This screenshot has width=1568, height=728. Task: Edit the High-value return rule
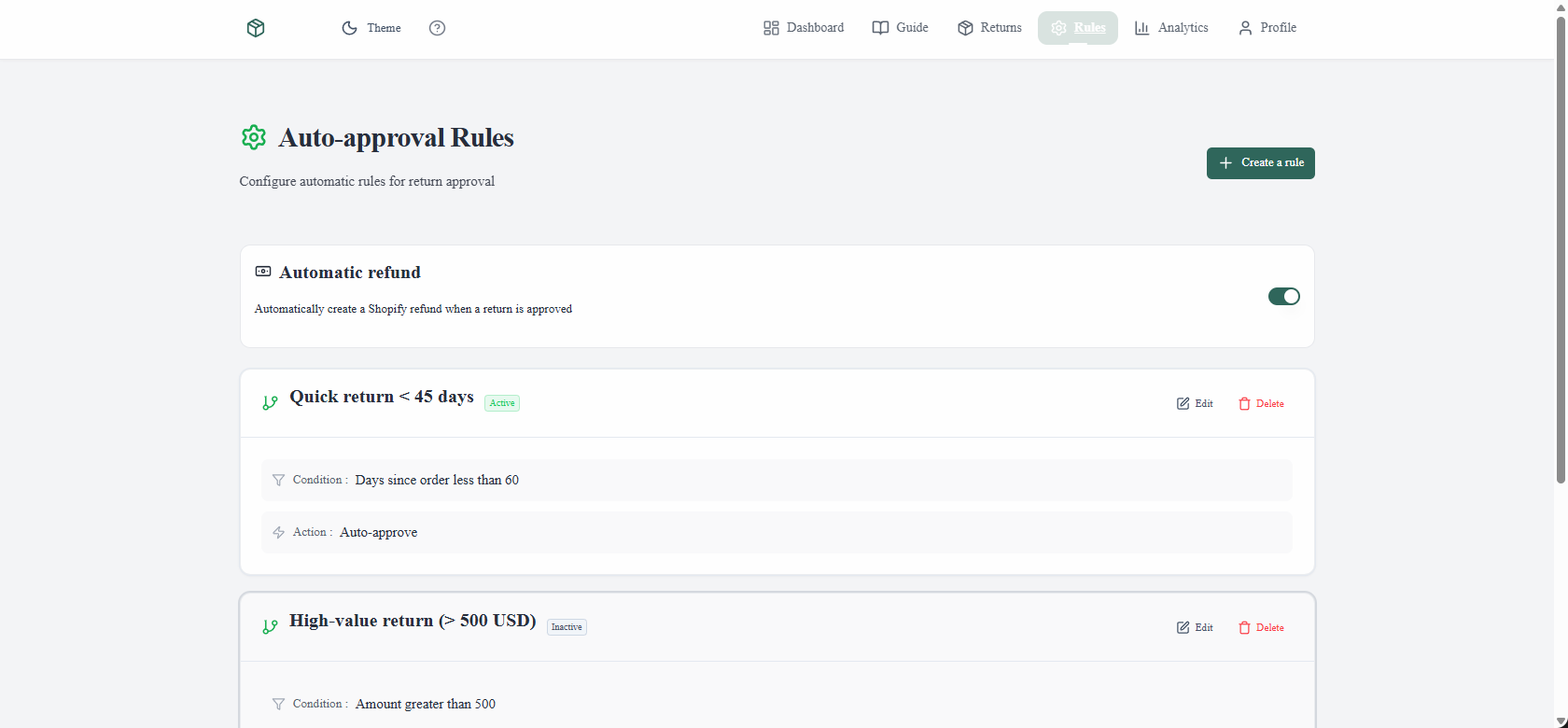coord(1195,627)
